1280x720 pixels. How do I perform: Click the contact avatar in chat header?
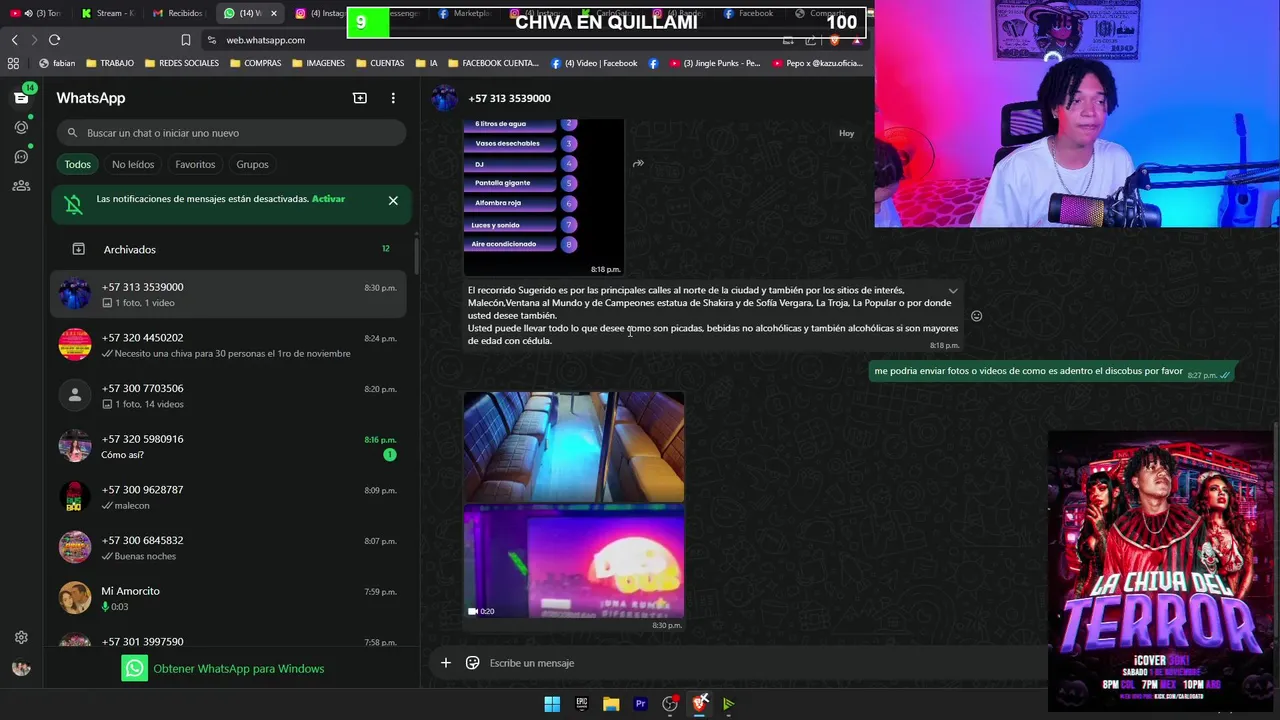coord(444,98)
